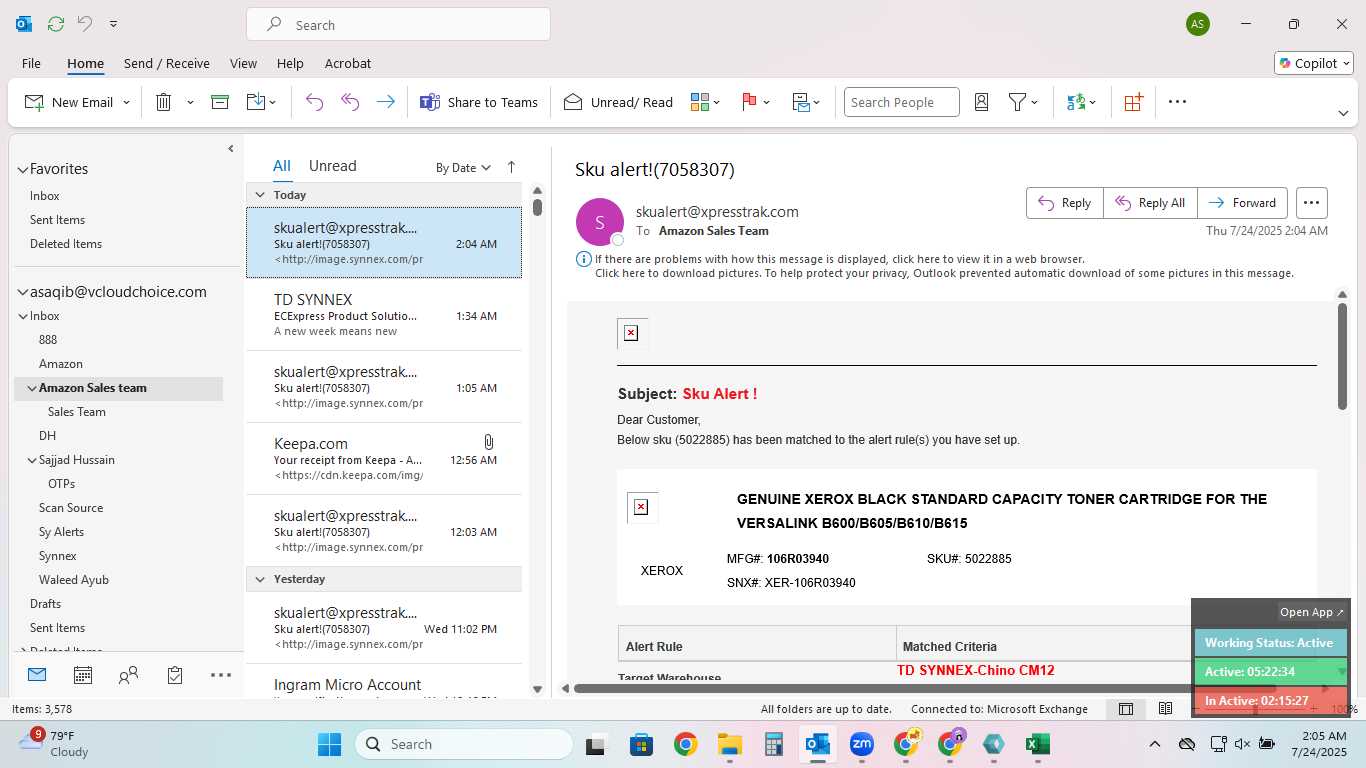The height and width of the screenshot is (768, 1366).
Task: Click the Move to folder icon
Action: pos(256,102)
